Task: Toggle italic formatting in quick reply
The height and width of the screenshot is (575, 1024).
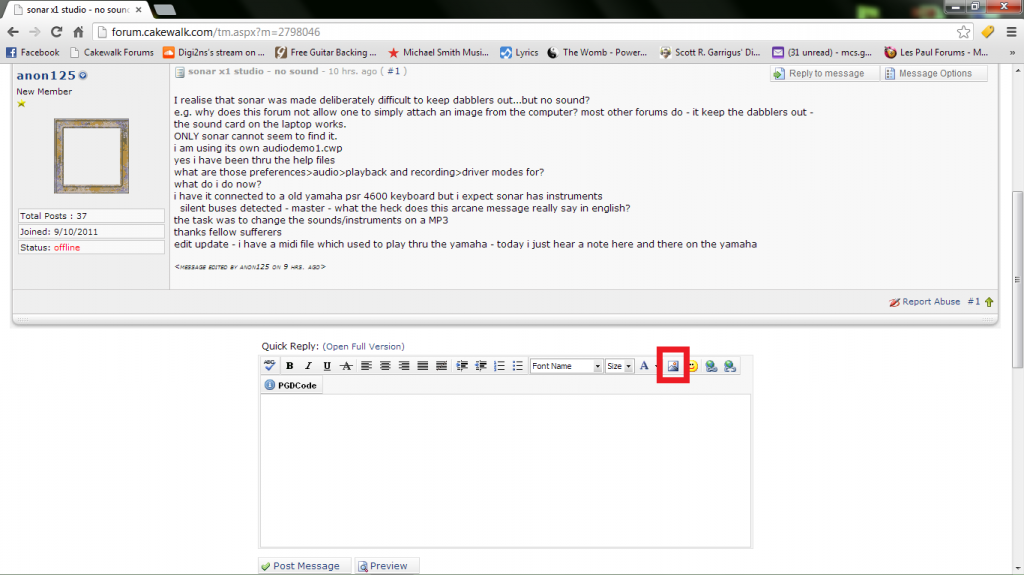Action: coord(308,366)
